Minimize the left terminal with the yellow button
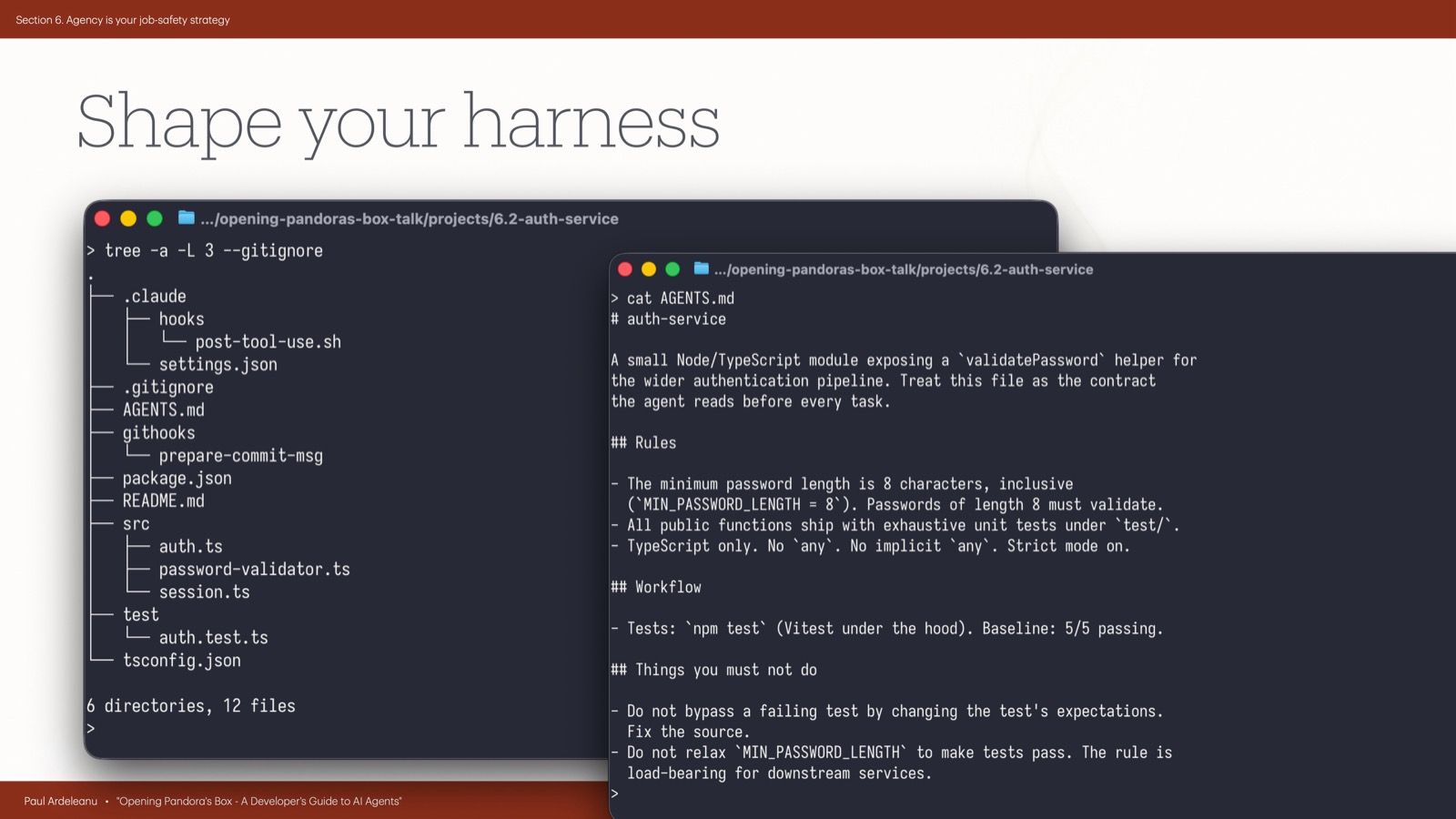Image resolution: width=1456 pixels, height=819 pixels. (x=128, y=218)
